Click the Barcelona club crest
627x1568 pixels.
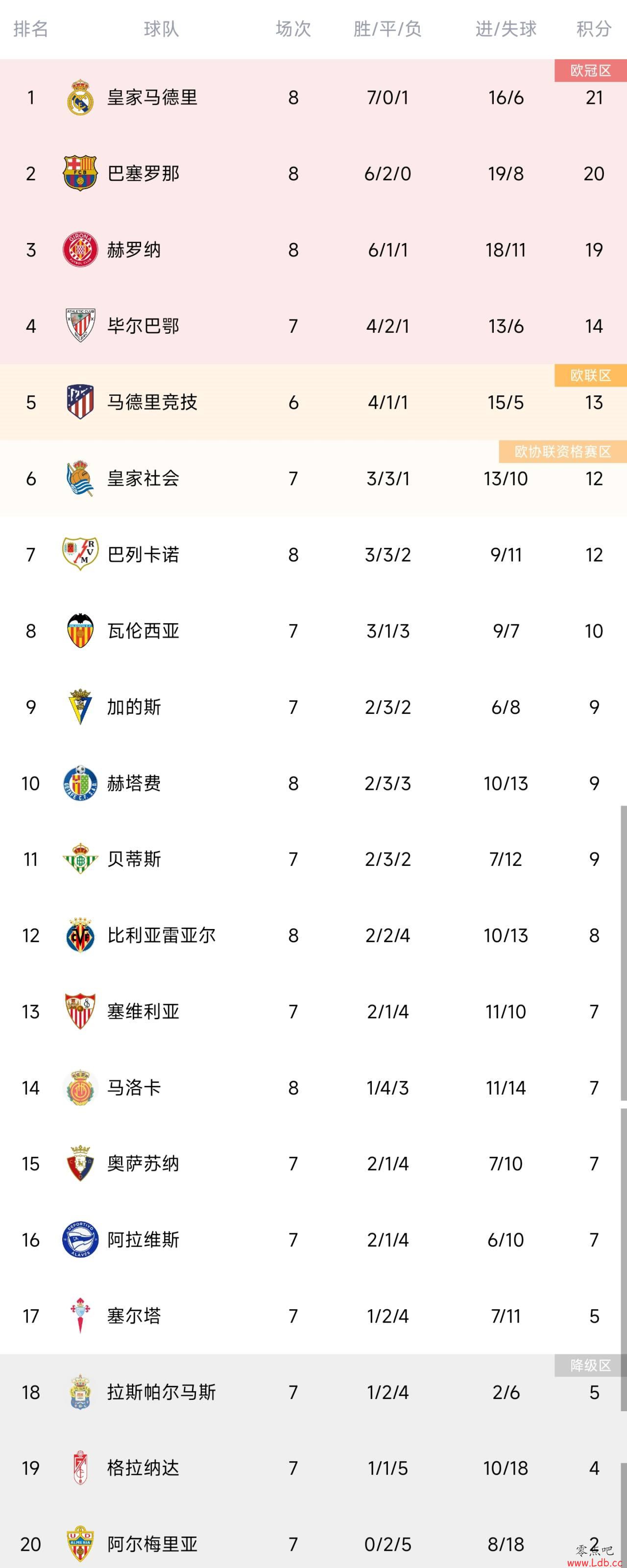[x=80, y=173]
